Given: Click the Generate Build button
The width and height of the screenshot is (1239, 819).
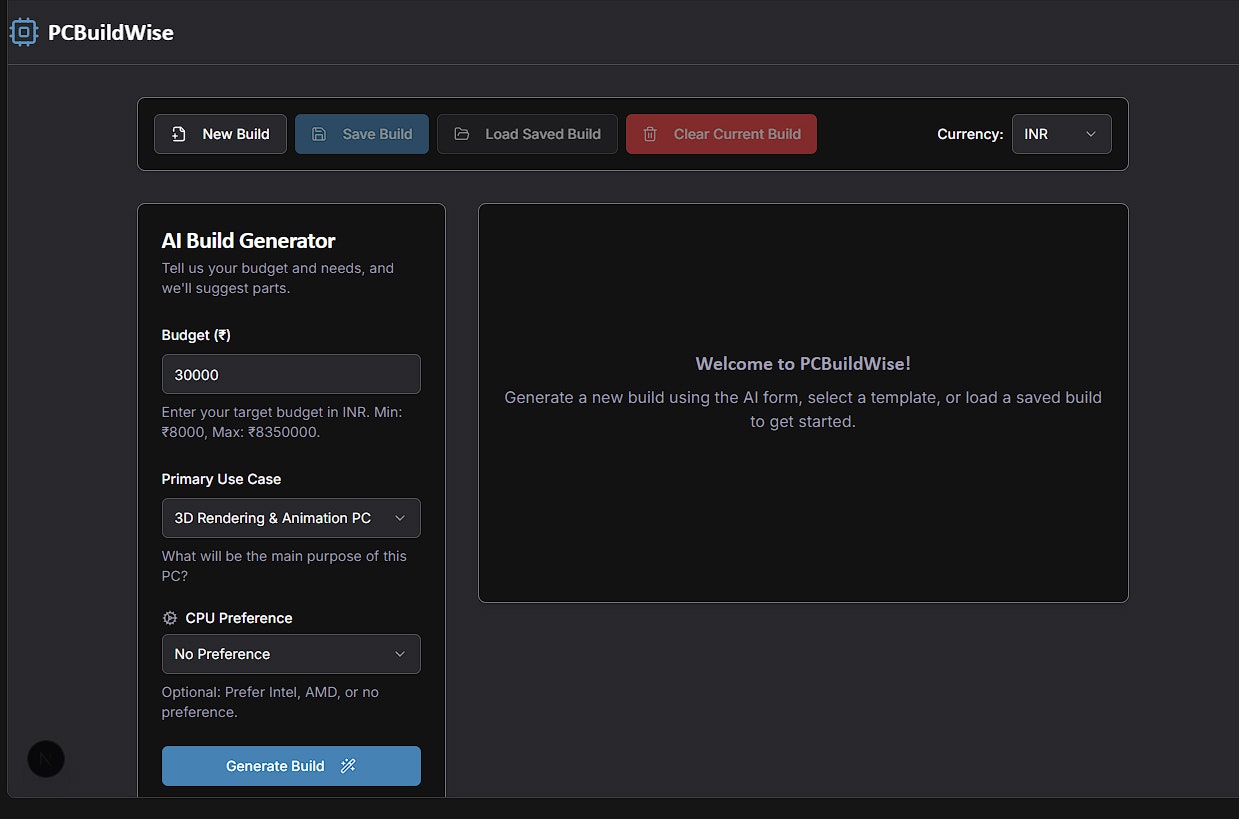Looking at the screenshot, I should click(291, 766).
